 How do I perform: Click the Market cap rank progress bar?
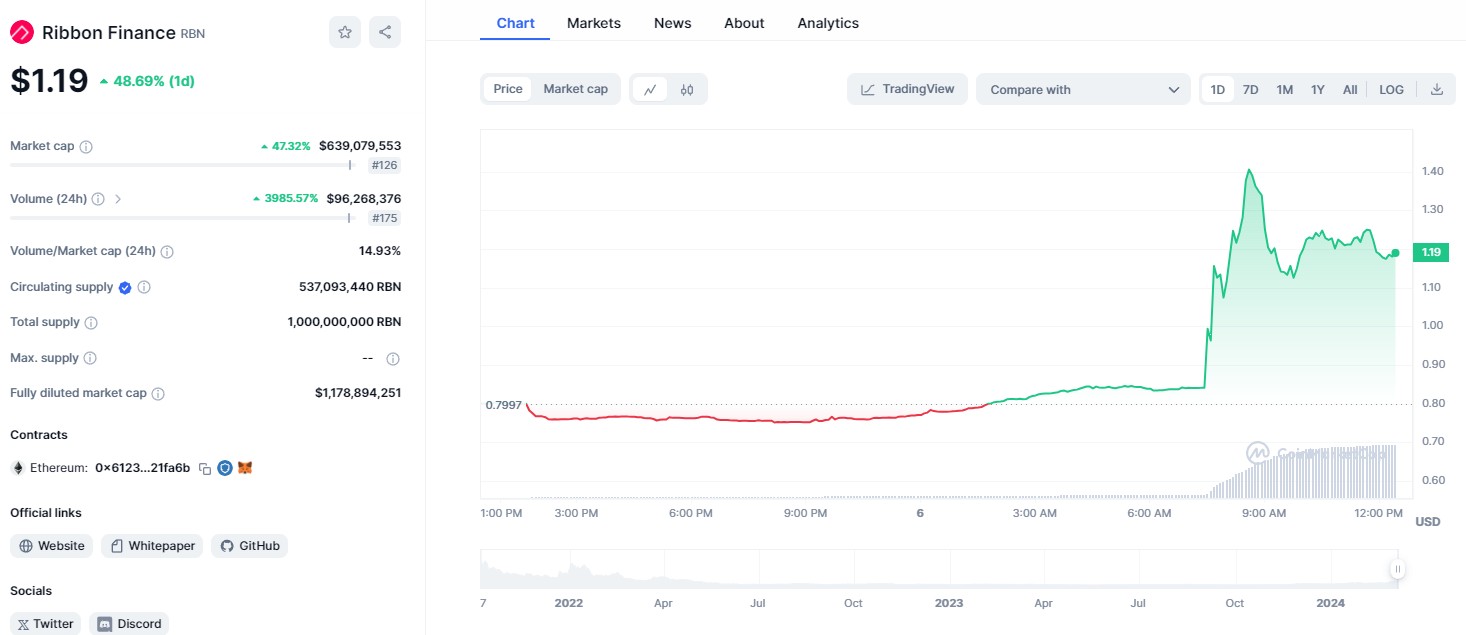point(183,165)
